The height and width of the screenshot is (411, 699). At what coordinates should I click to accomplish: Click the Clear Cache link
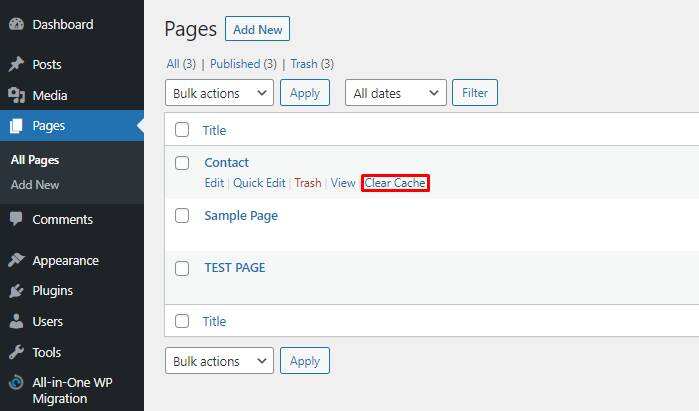coord(395,183)
